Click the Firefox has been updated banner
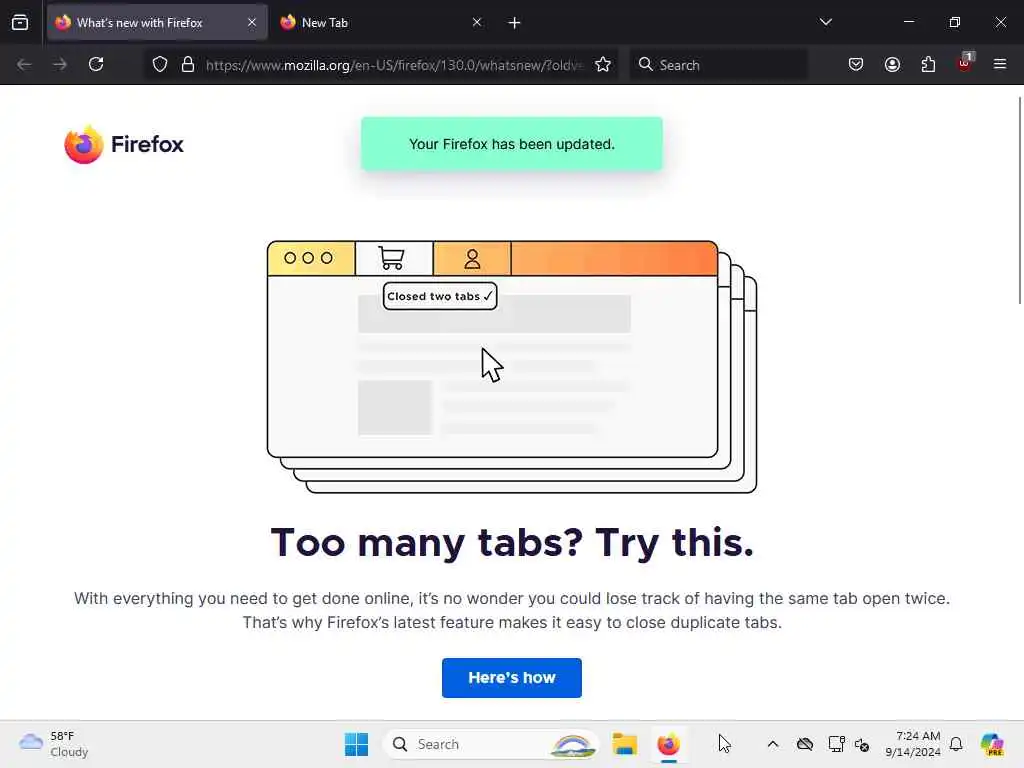The image size is (1024, 768). pos(511,144)
